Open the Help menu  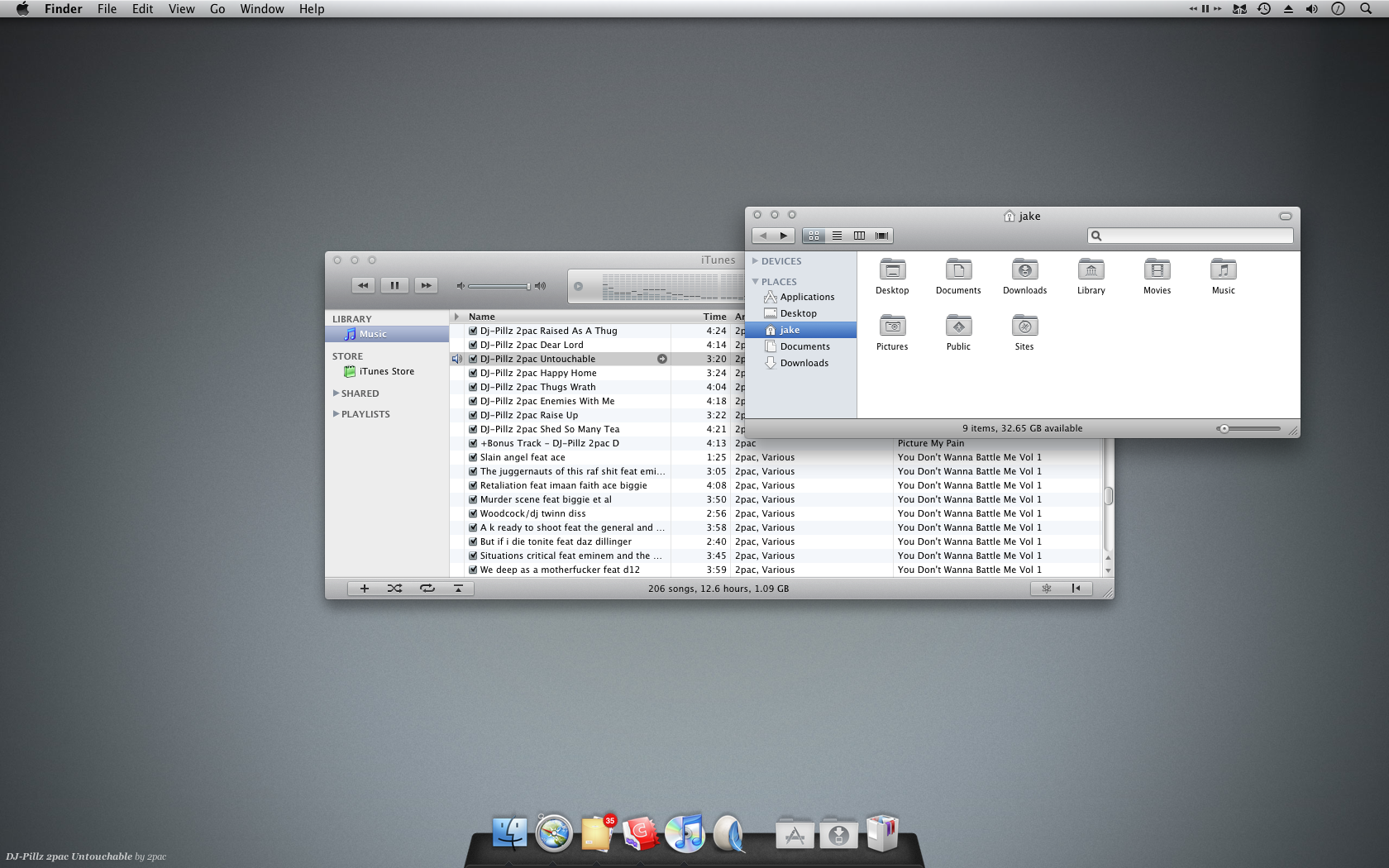click(x=312, y=8)
